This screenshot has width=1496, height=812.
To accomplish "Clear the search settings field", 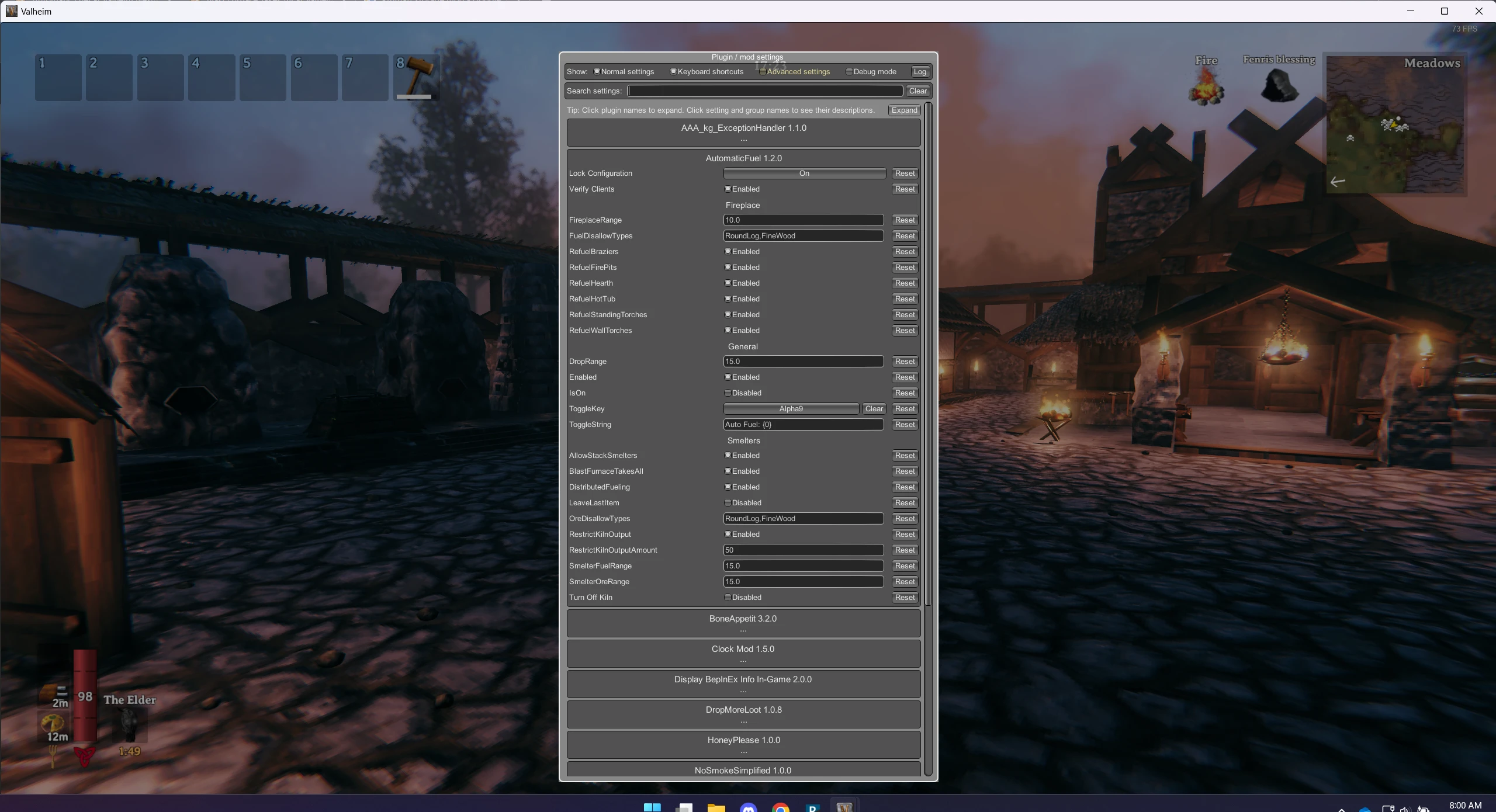I will click(x=917, y=91).
